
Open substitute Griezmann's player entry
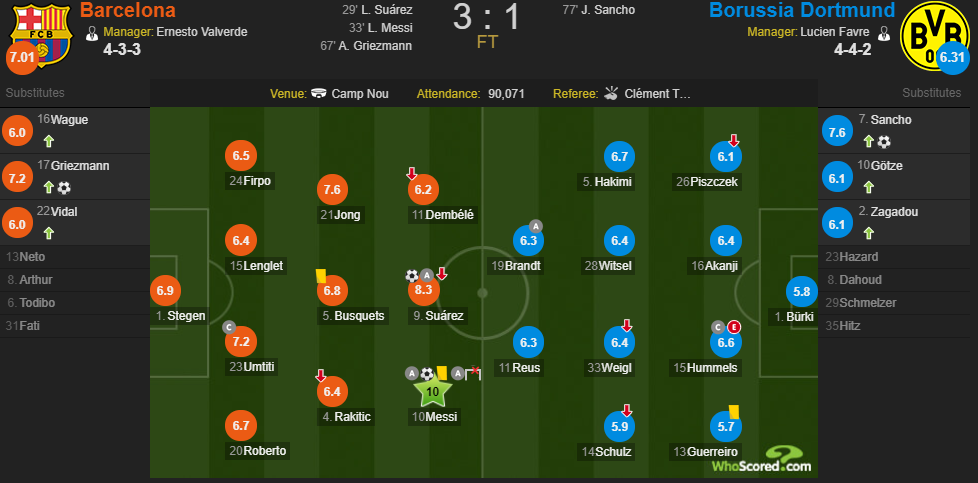pos(75,177)
